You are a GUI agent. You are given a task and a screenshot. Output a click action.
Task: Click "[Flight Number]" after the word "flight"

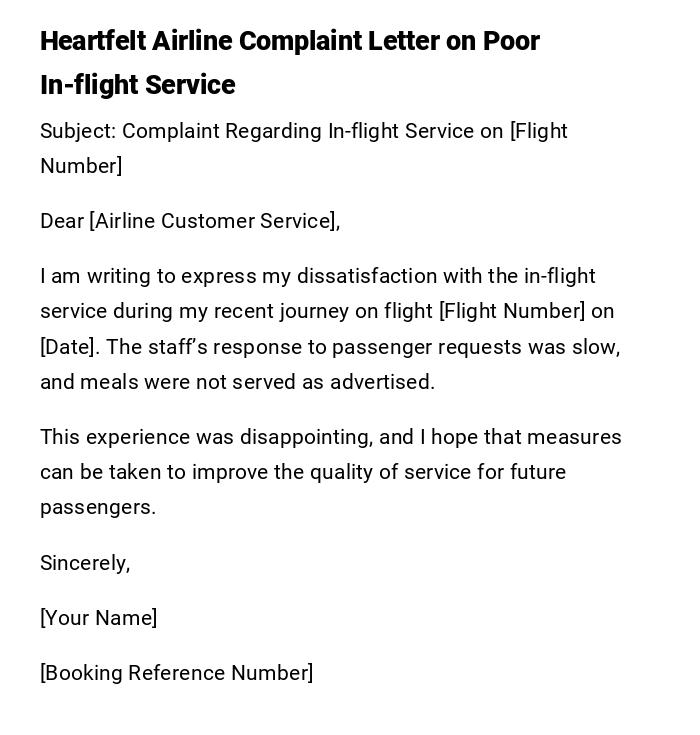511,311
